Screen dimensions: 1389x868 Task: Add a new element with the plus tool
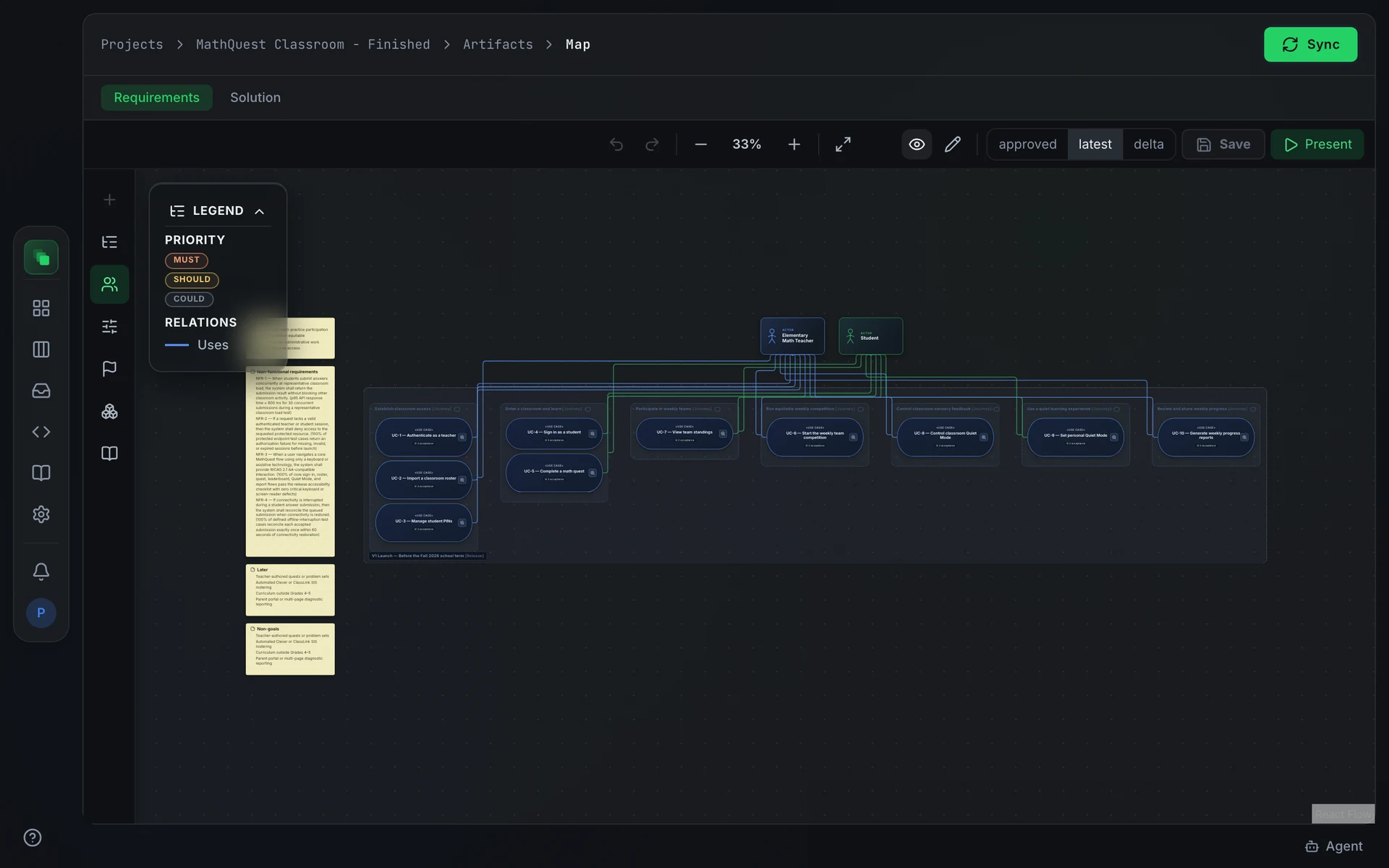pyautogui.click(x=109, y=200)
